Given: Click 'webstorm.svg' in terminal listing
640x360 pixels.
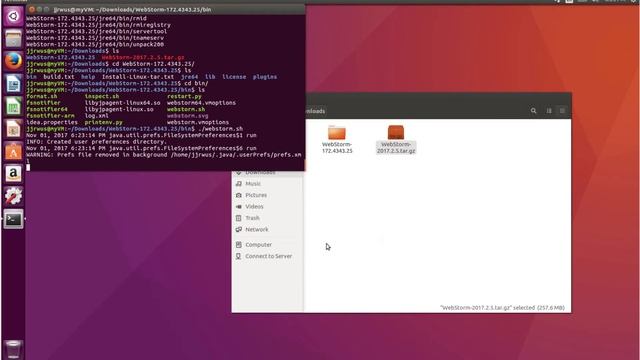Looking at the screenshot, I should pyautogui.click(x=187, y=116).
